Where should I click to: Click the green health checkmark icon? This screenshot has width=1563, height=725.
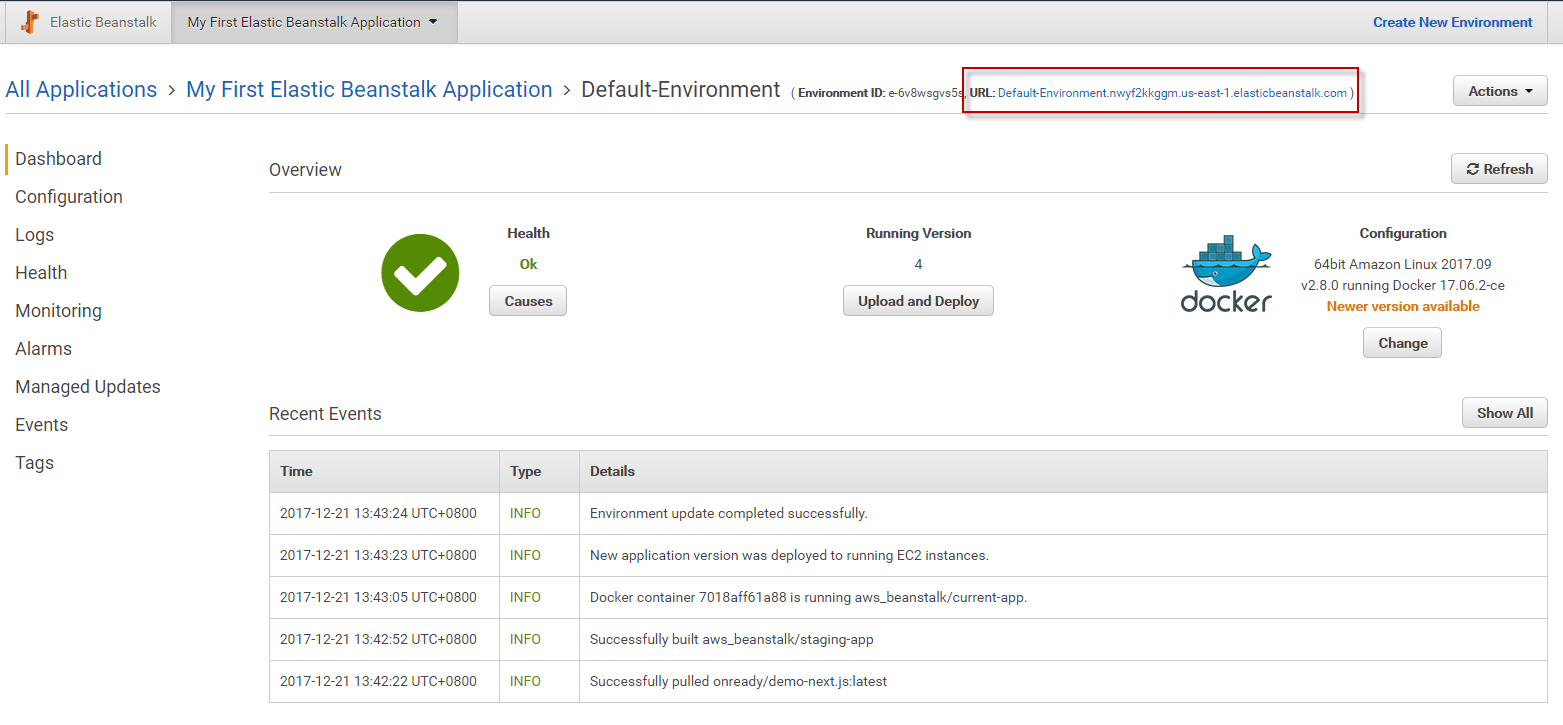coord(420,273)
